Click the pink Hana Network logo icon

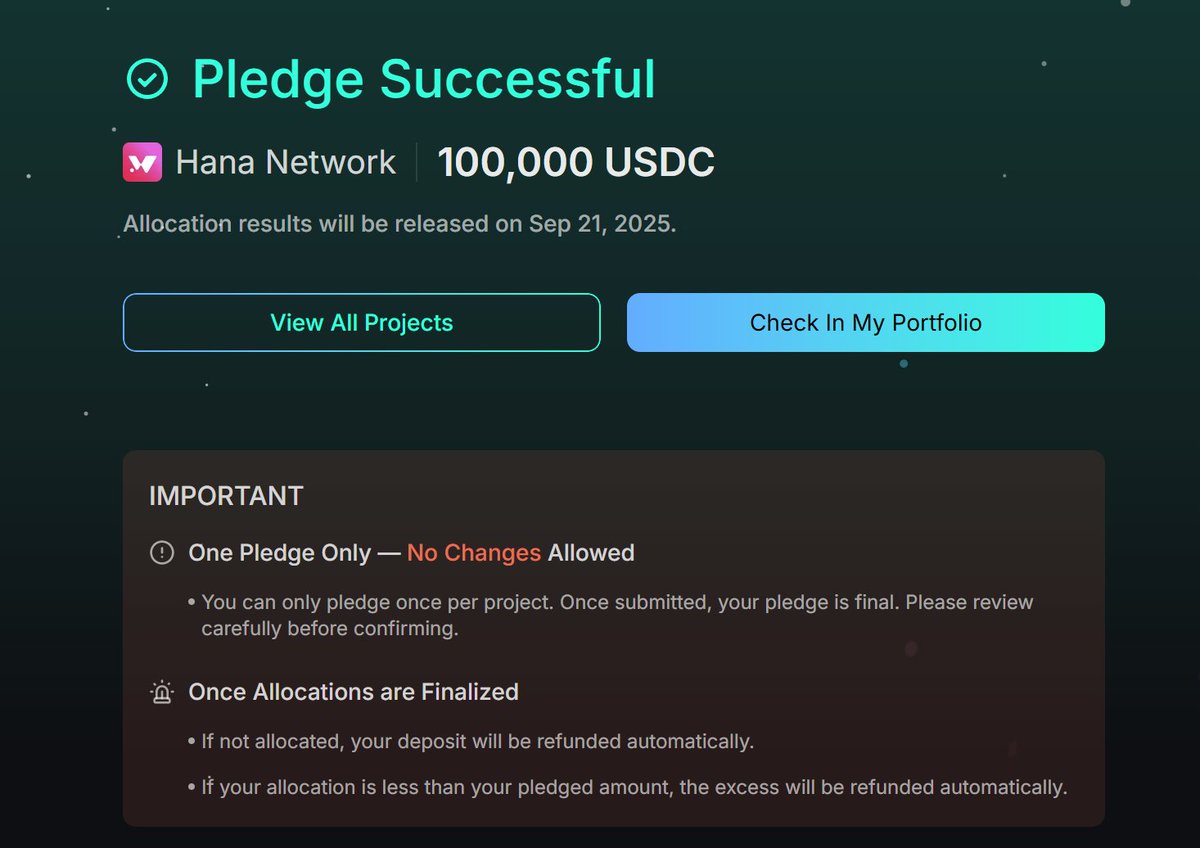click(142, 162)
